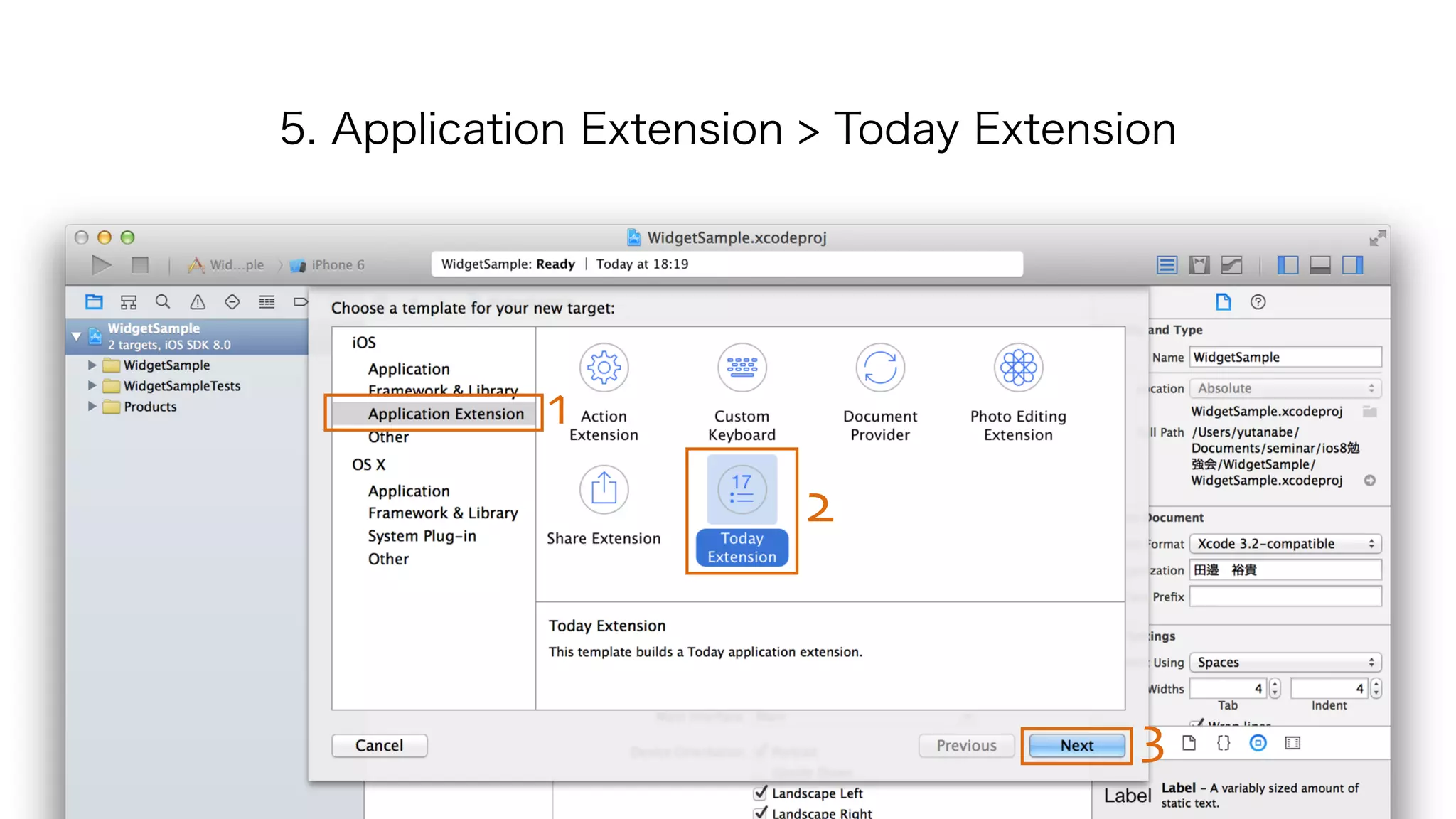The image size is (1456, 819).
Task: Open the Find navigator magnifier icon
Action: 163,302
